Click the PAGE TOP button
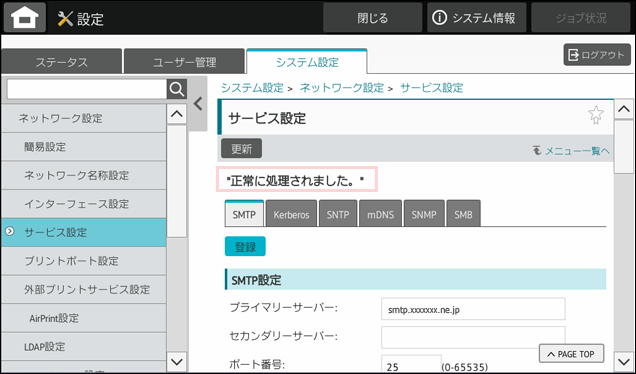636x374 pixels. [x=571, y=354]
